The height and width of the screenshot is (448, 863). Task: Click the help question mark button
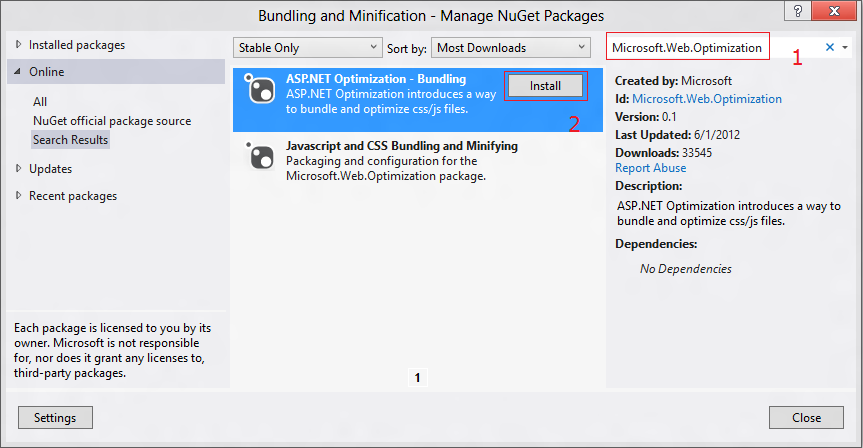[798, 10]
